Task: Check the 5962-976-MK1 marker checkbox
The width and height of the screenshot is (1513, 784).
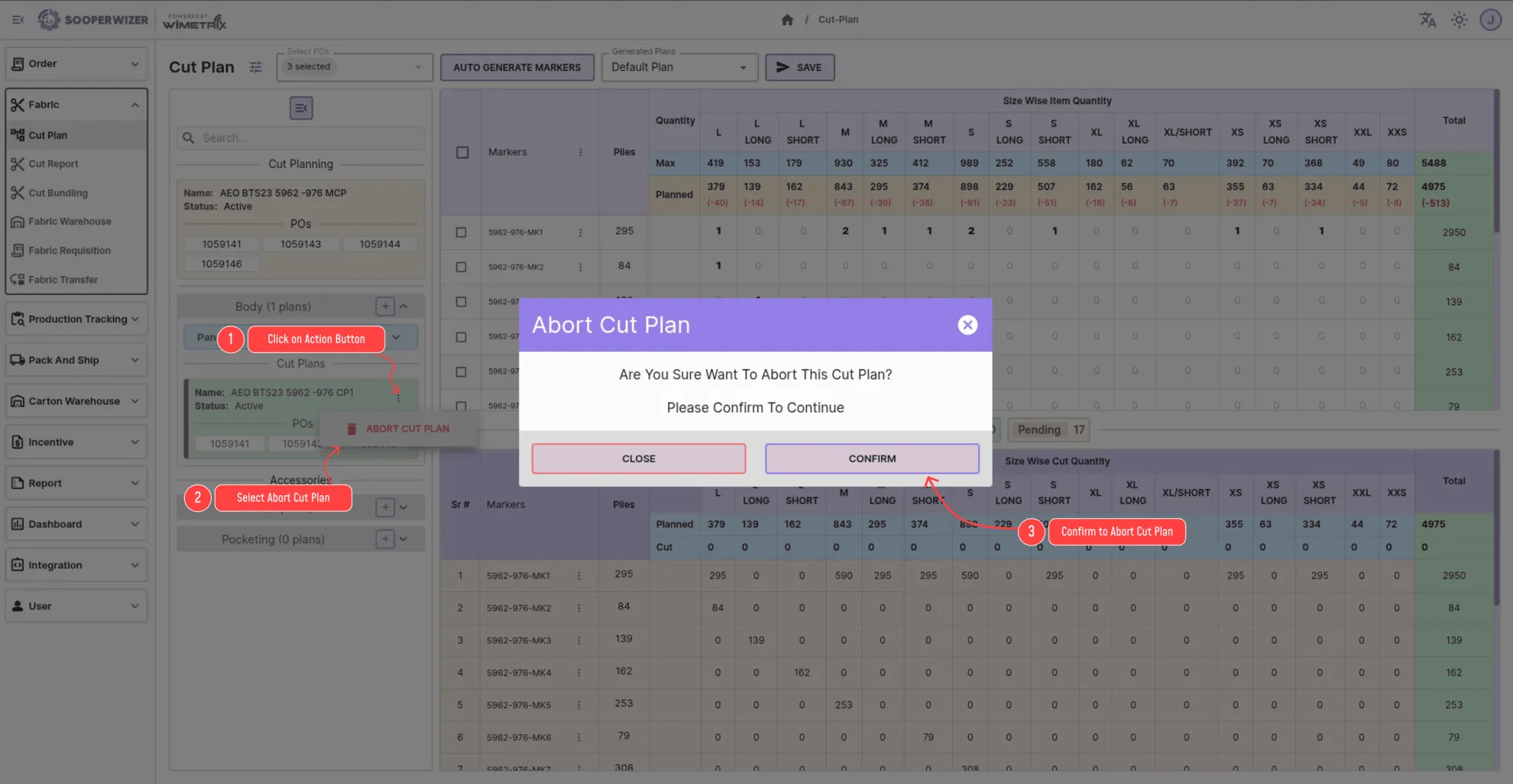Action: click(x=461, y=232)
